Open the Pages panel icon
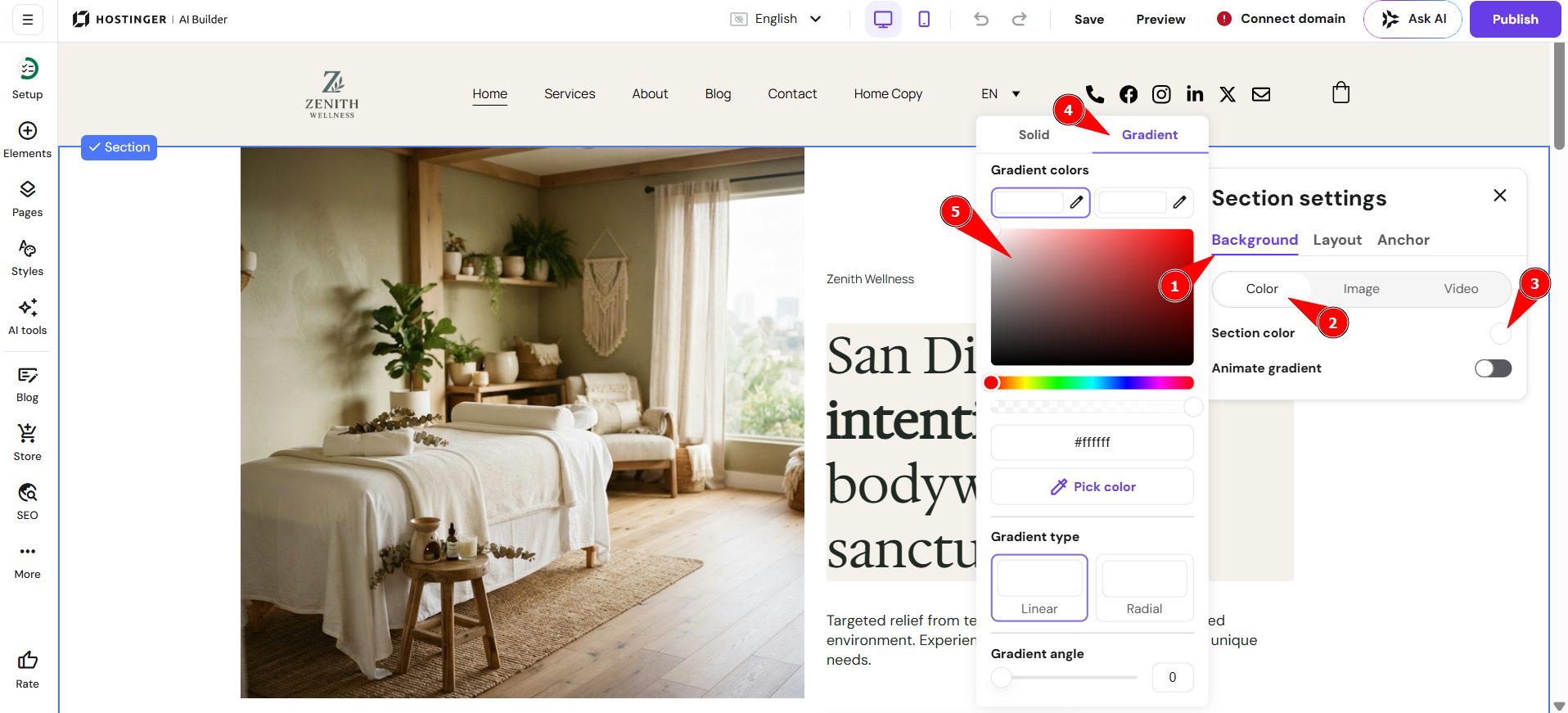 pyautogui.click(x=27, y=199)
